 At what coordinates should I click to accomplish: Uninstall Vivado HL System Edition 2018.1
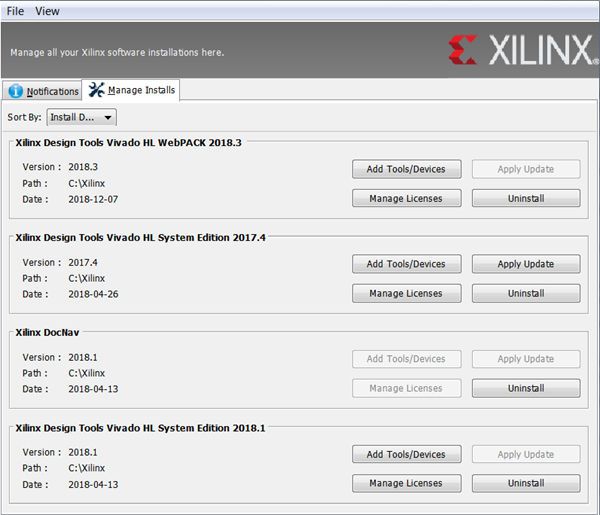pos(526,483)
